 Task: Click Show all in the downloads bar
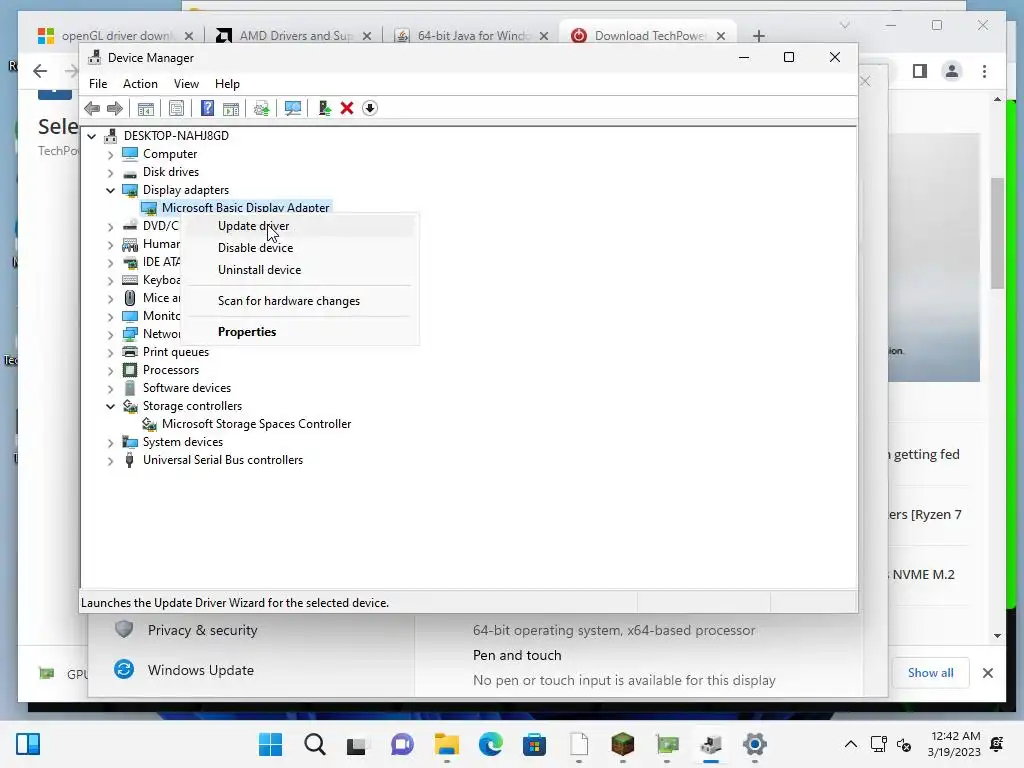pyautogui.click(x=931, y=673)
